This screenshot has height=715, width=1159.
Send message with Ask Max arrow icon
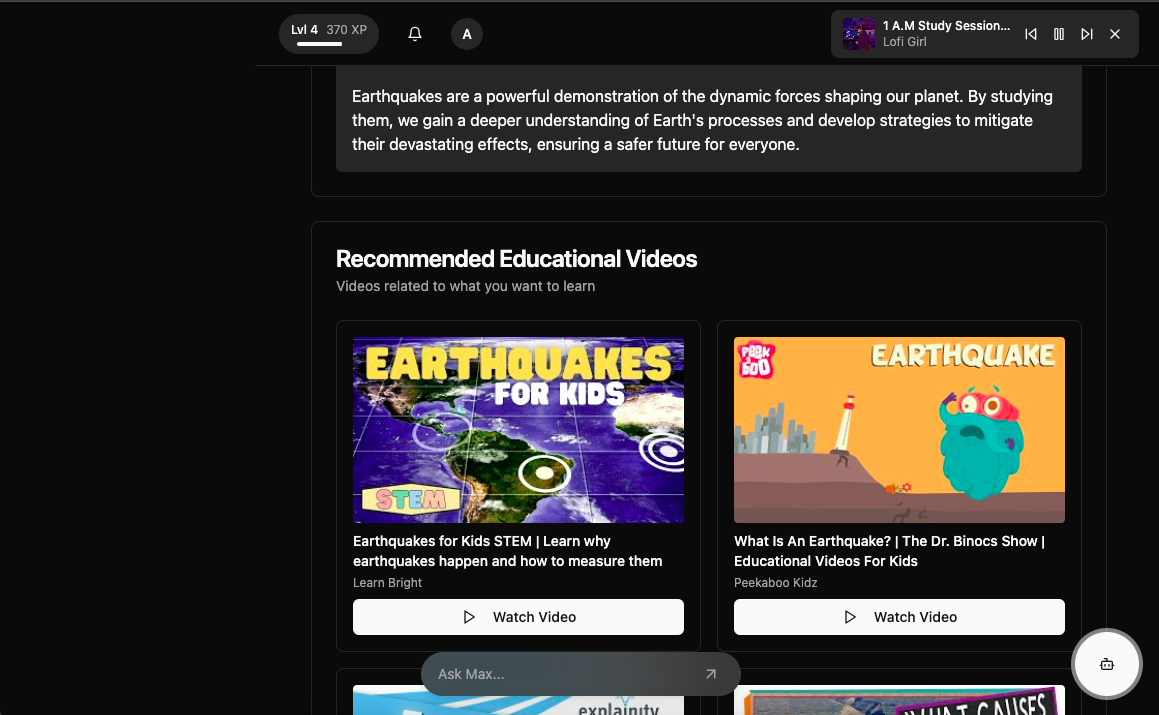coord(710,674)
